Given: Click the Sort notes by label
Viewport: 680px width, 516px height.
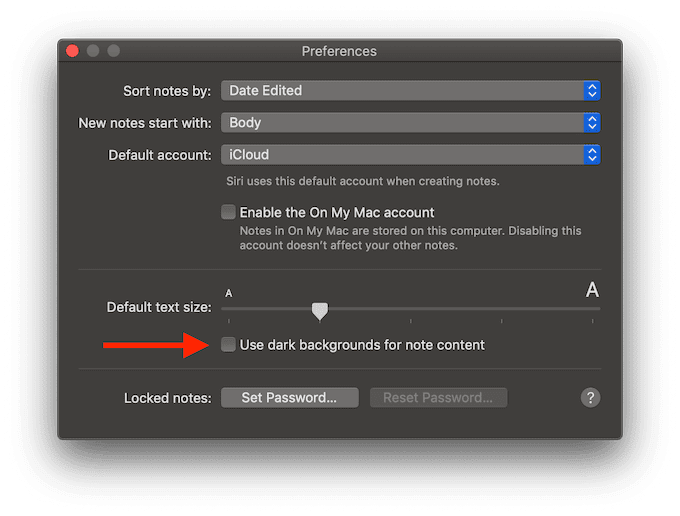Looking at the screenshot, I should 167,91.
